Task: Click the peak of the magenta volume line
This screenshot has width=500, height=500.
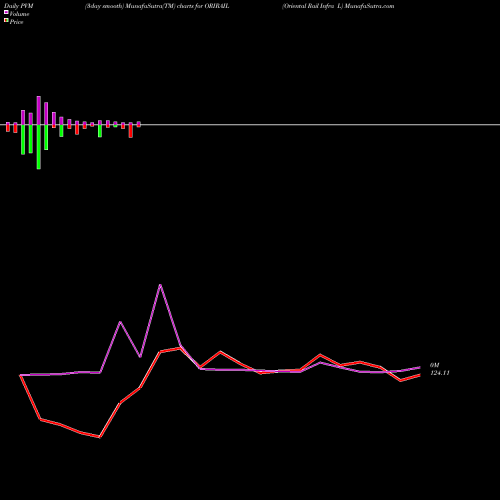Action: tap(160, 285)
